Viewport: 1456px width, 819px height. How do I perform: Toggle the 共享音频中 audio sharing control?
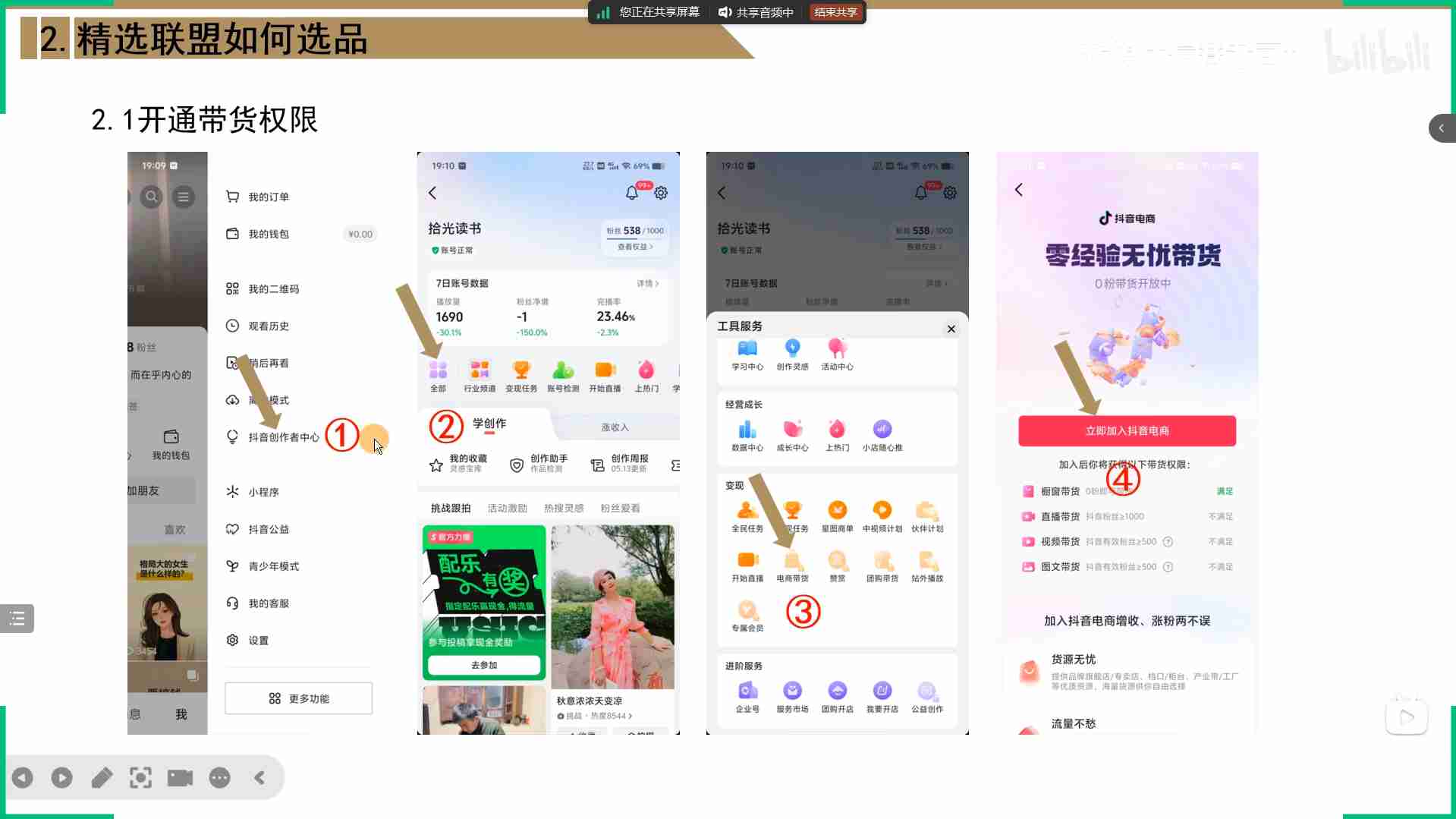pos(756,12)
